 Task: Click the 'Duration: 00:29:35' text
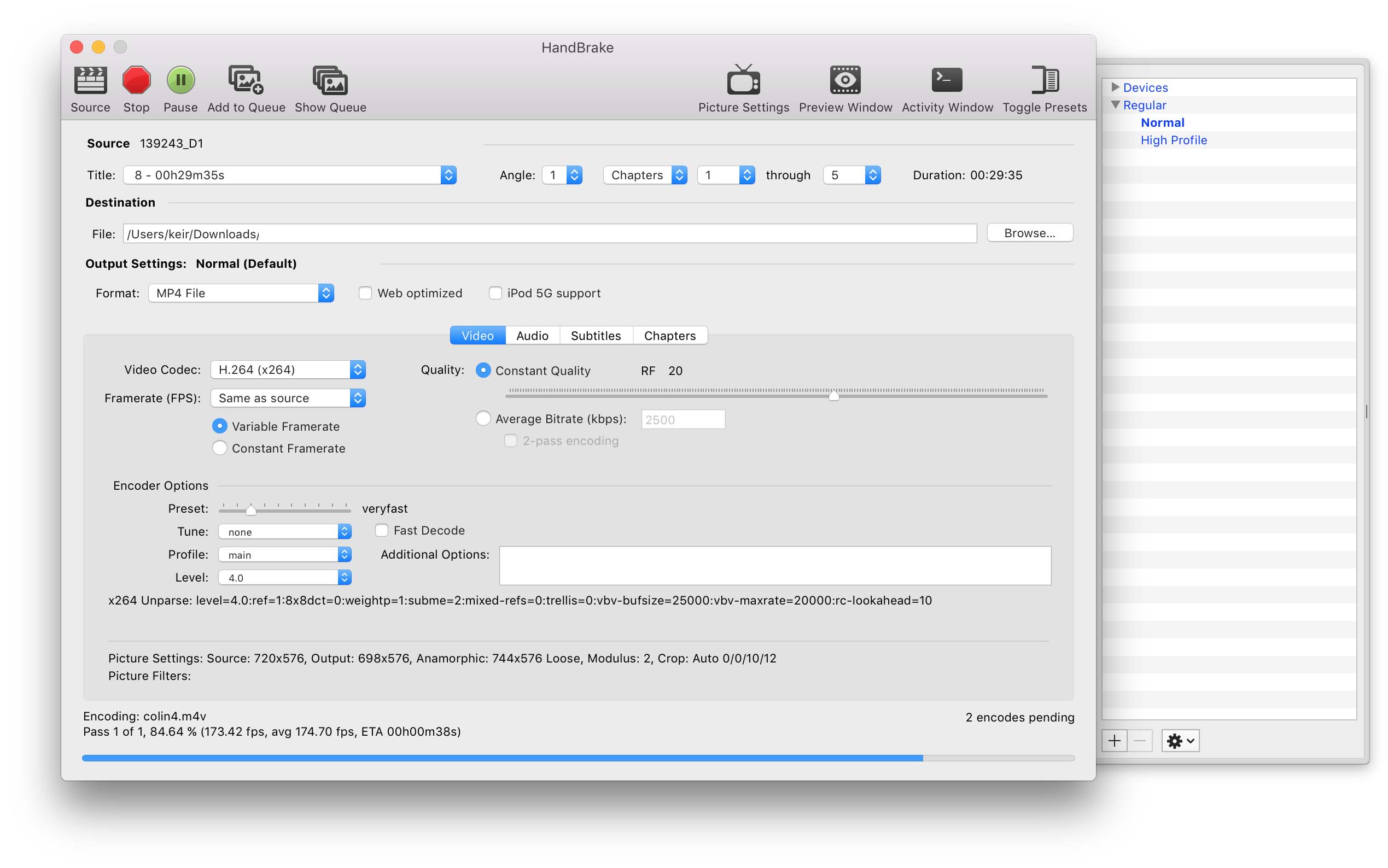(967, 175)
